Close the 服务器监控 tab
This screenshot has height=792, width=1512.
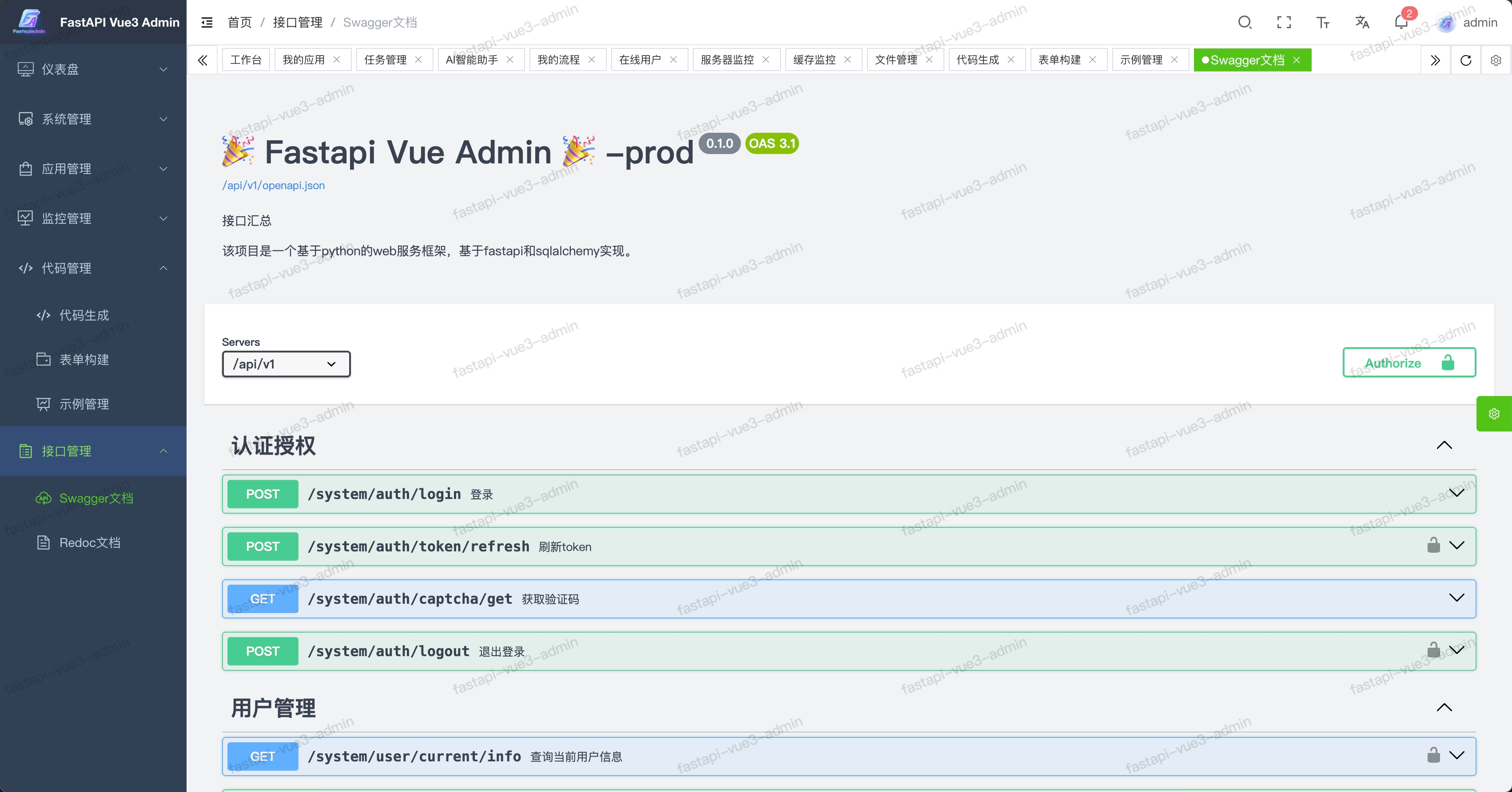click(766, 60)
